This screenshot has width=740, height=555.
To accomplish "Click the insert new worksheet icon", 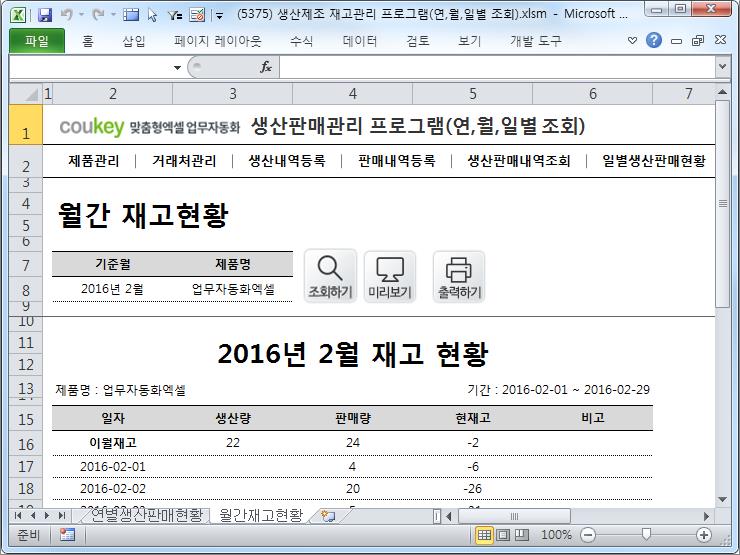I will (x=328, y=516).
